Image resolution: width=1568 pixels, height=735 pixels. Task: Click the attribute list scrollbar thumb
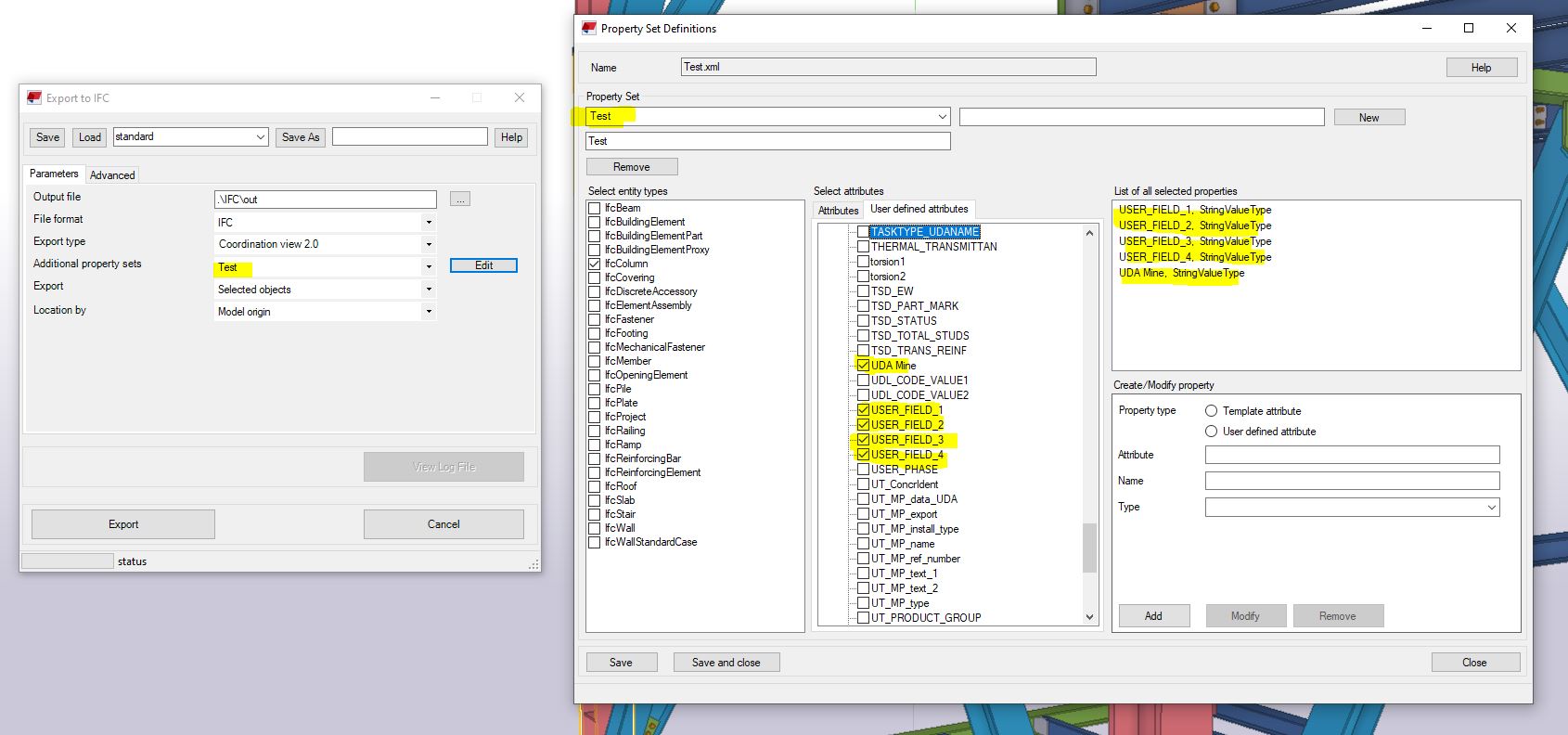point(1089,548)
